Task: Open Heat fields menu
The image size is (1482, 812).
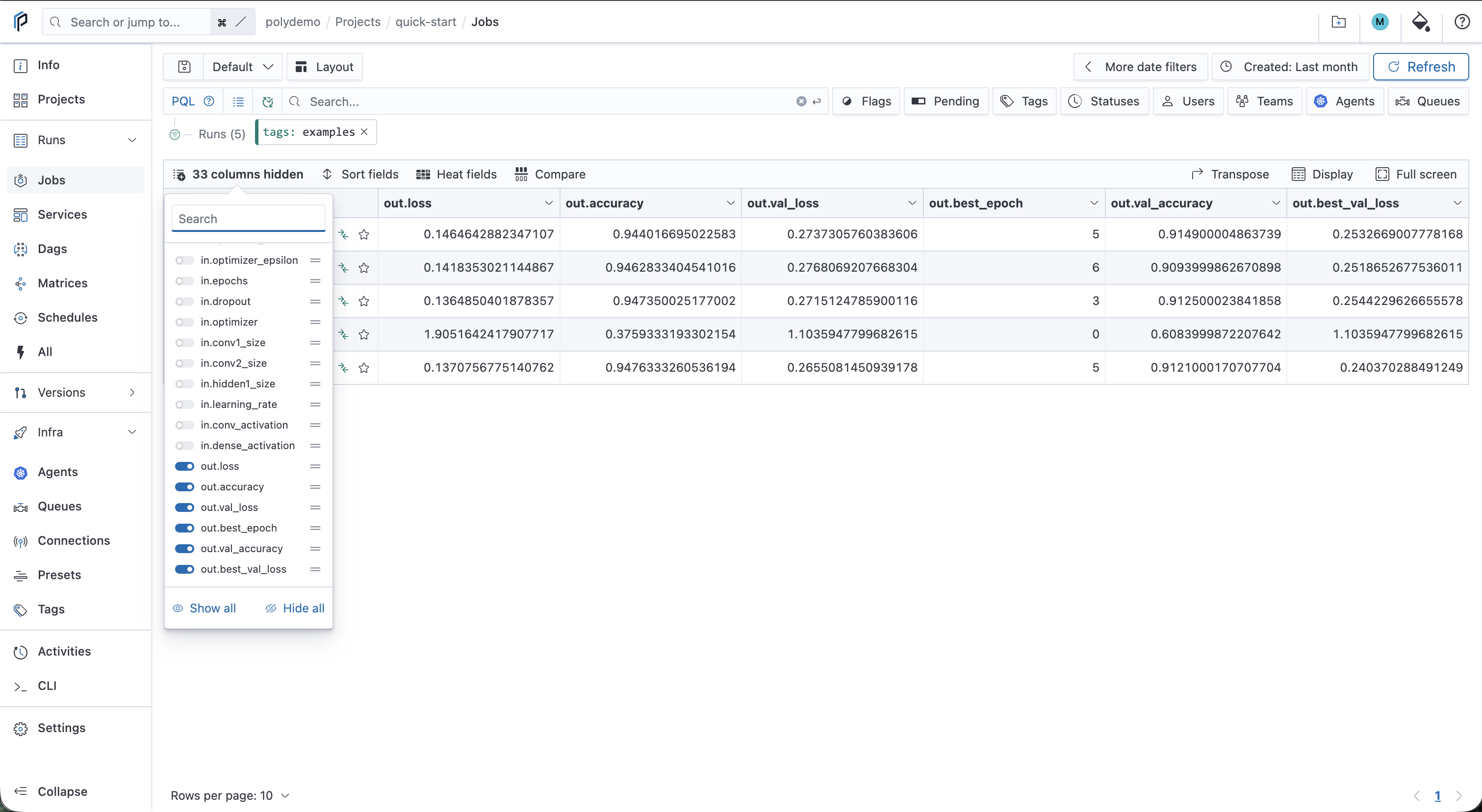Action: 456,174
